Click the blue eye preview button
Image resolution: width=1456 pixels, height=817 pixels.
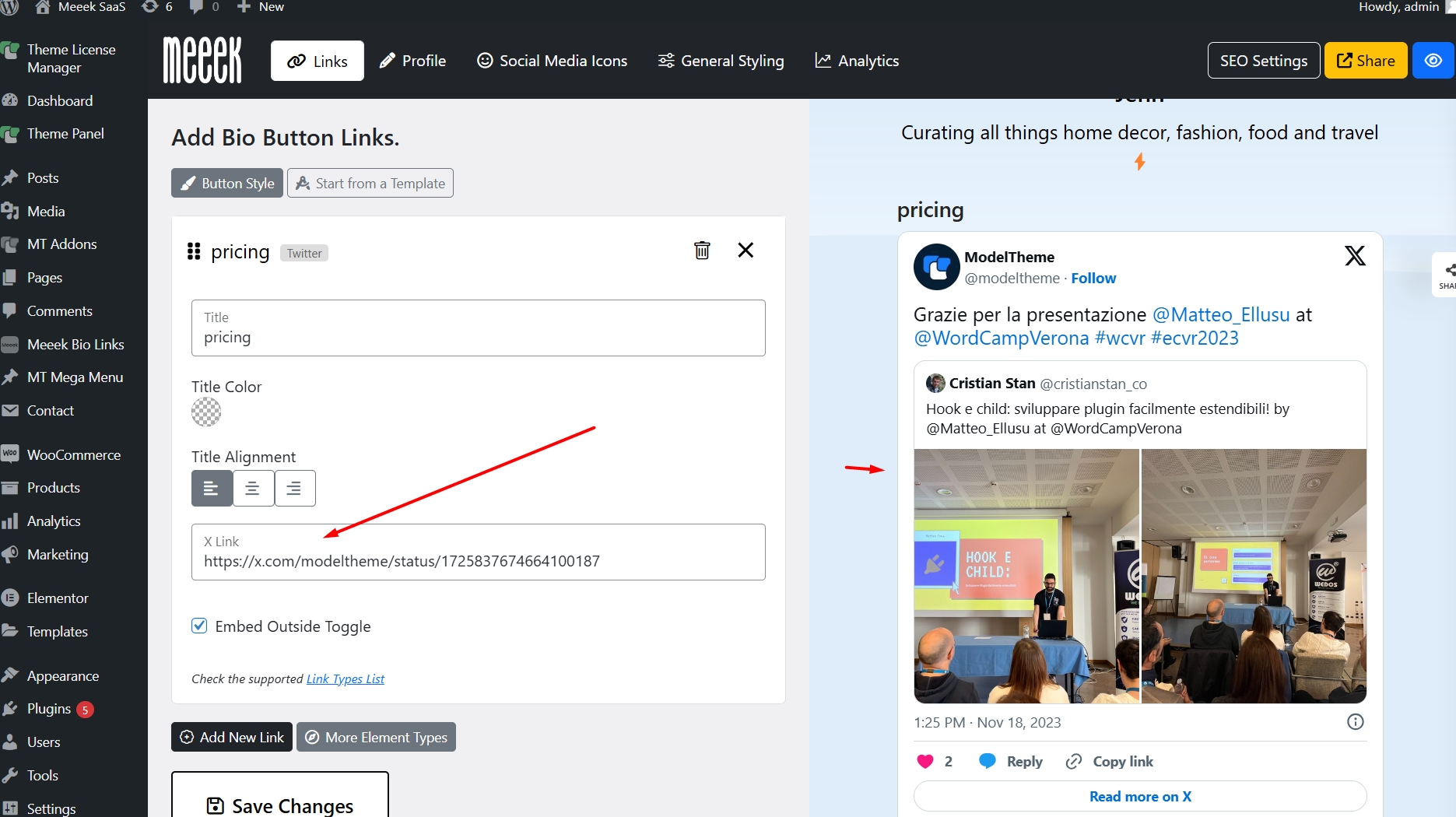point(1433,61)
